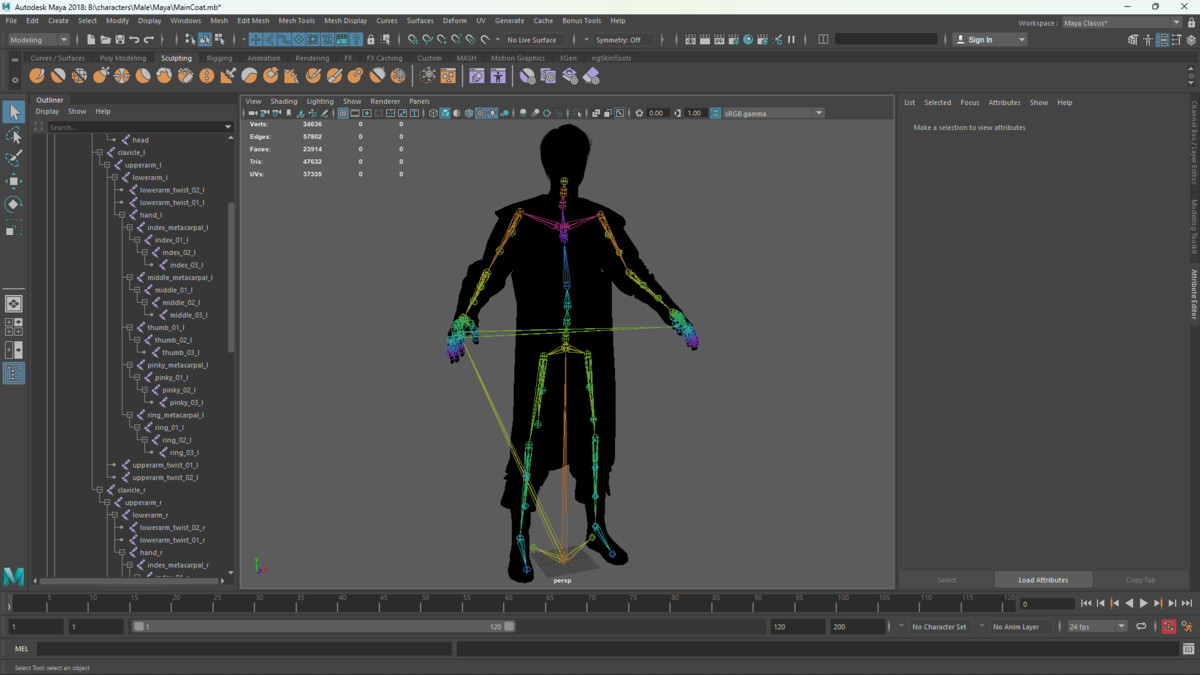Click the Load Attributes button
1200x675 pixels.
point(1043,580)
